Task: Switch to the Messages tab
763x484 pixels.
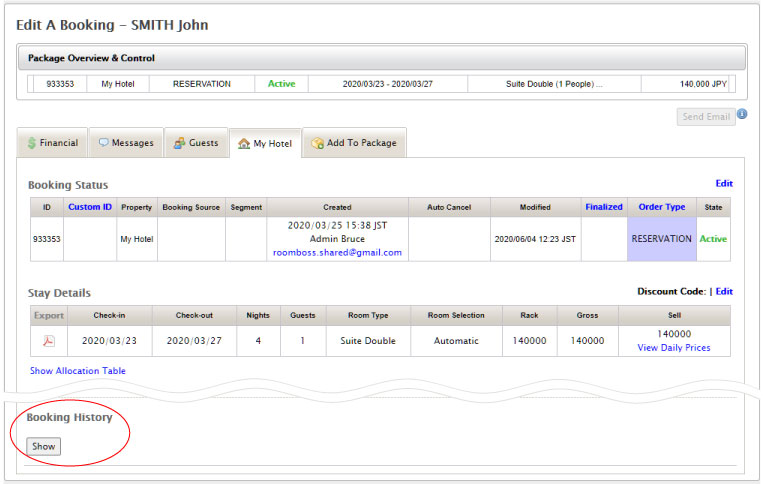Action: [125, 143]
